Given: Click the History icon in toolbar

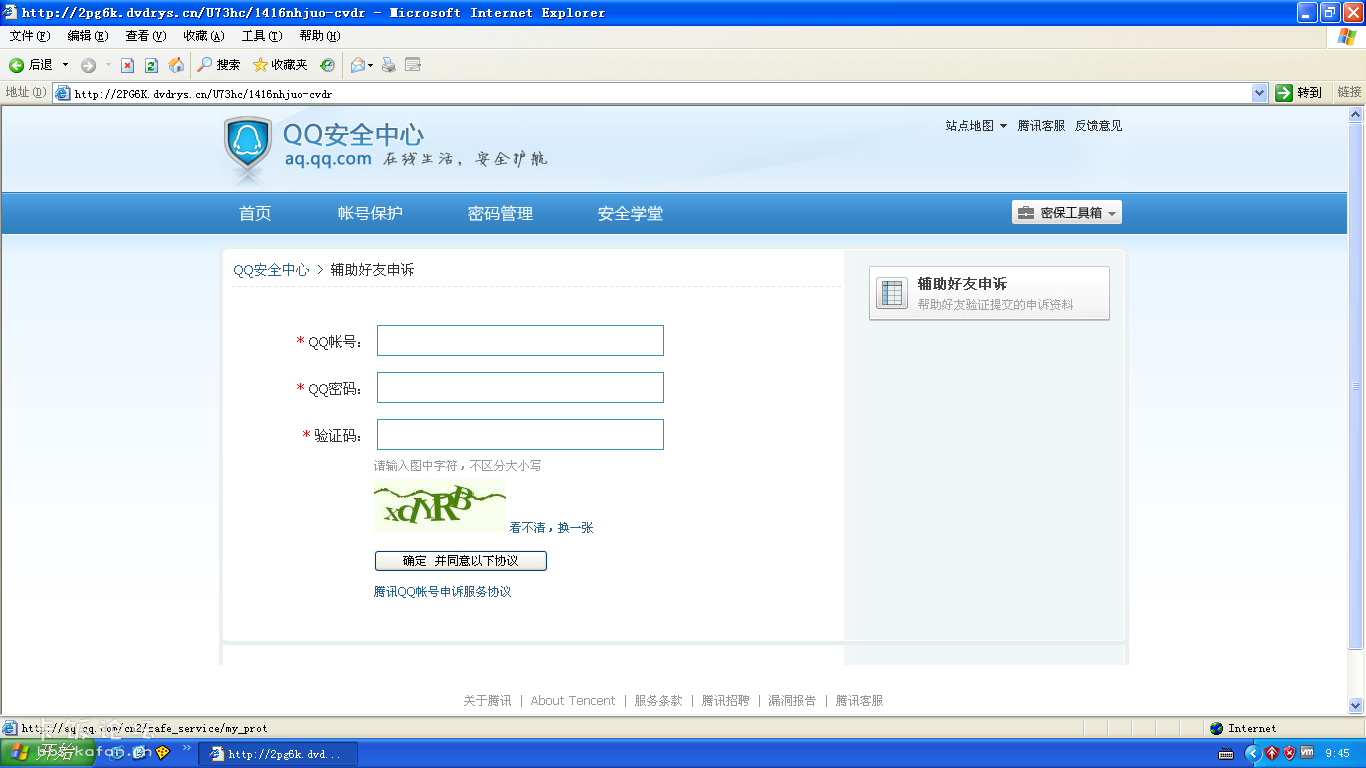Looking at the screenshot, I should coord(327,65).
